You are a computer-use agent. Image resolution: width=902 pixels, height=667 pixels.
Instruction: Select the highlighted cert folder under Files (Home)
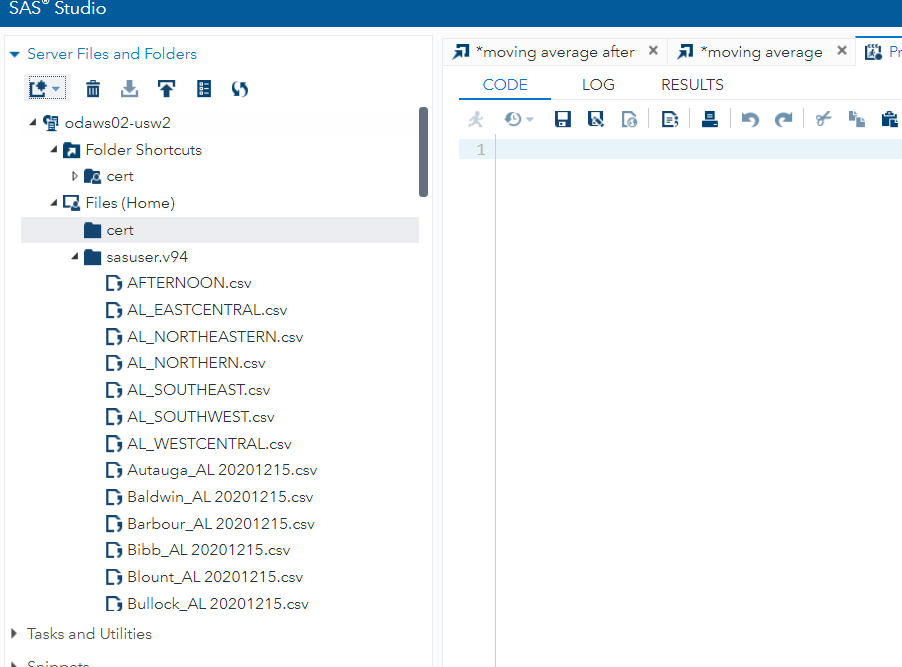(220, 230)
